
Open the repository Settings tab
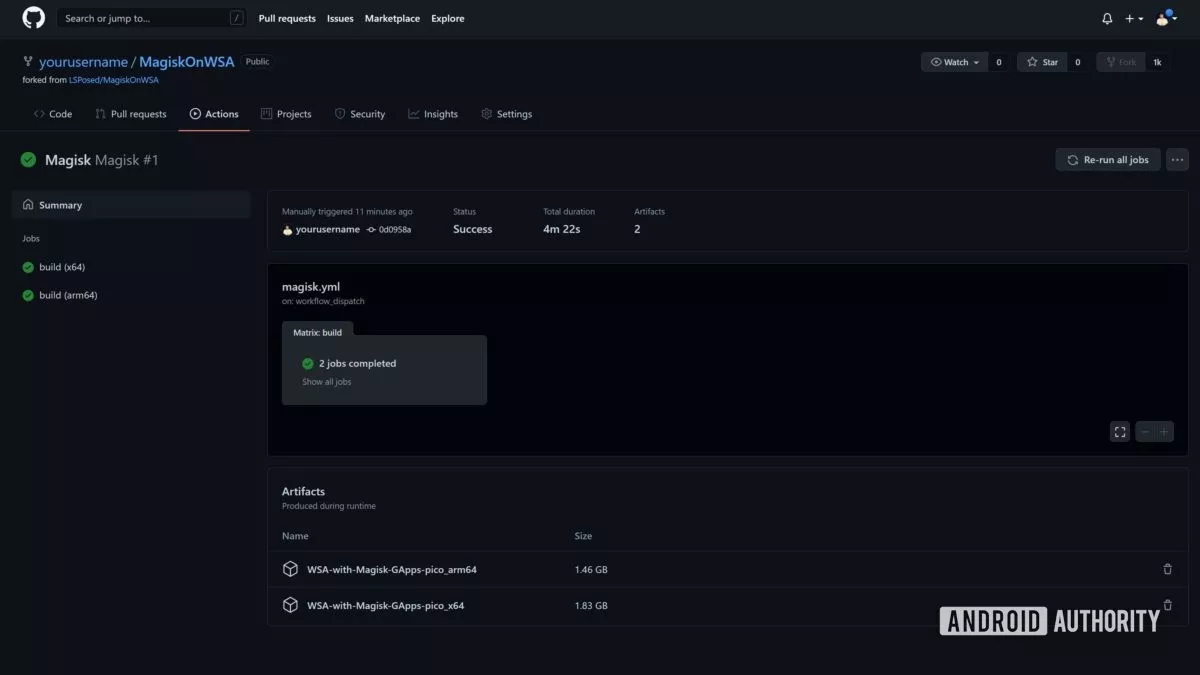pyautogui.click(x=507, y=114)
